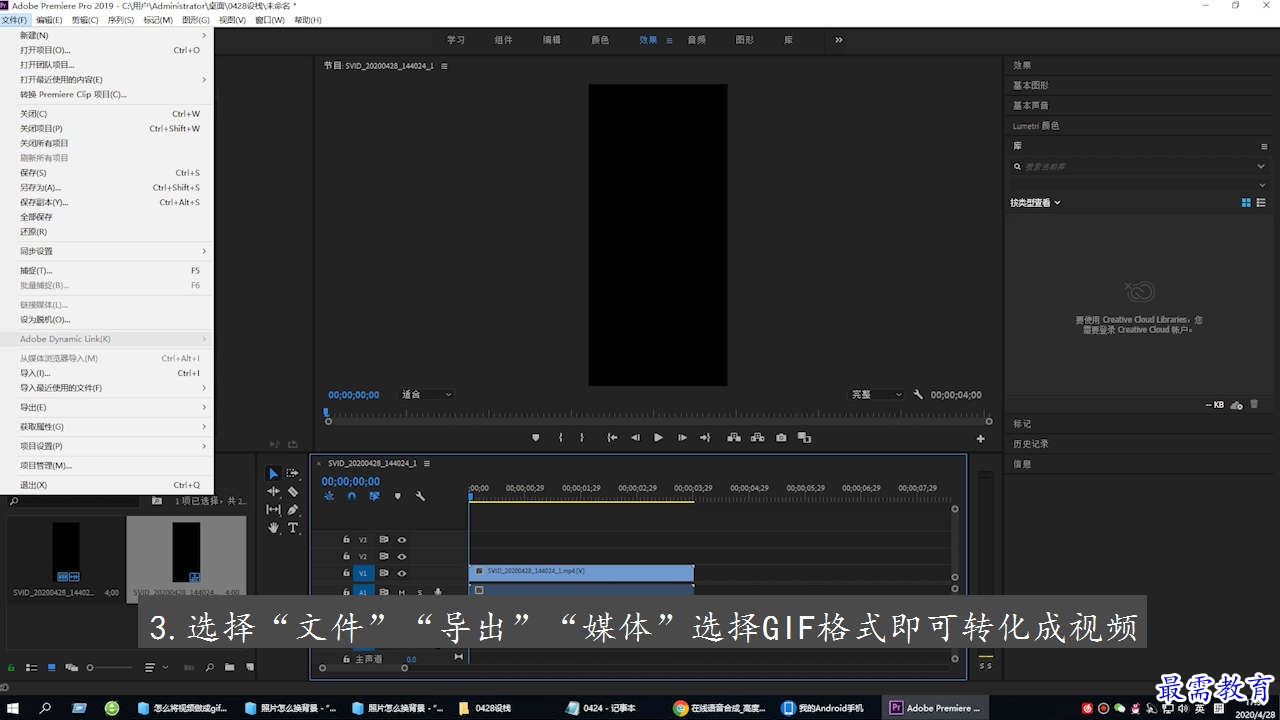Screen dimensions: 1280x720
Task: Step forward one frame
Action: pyautogui.click(x=682, y=437)
